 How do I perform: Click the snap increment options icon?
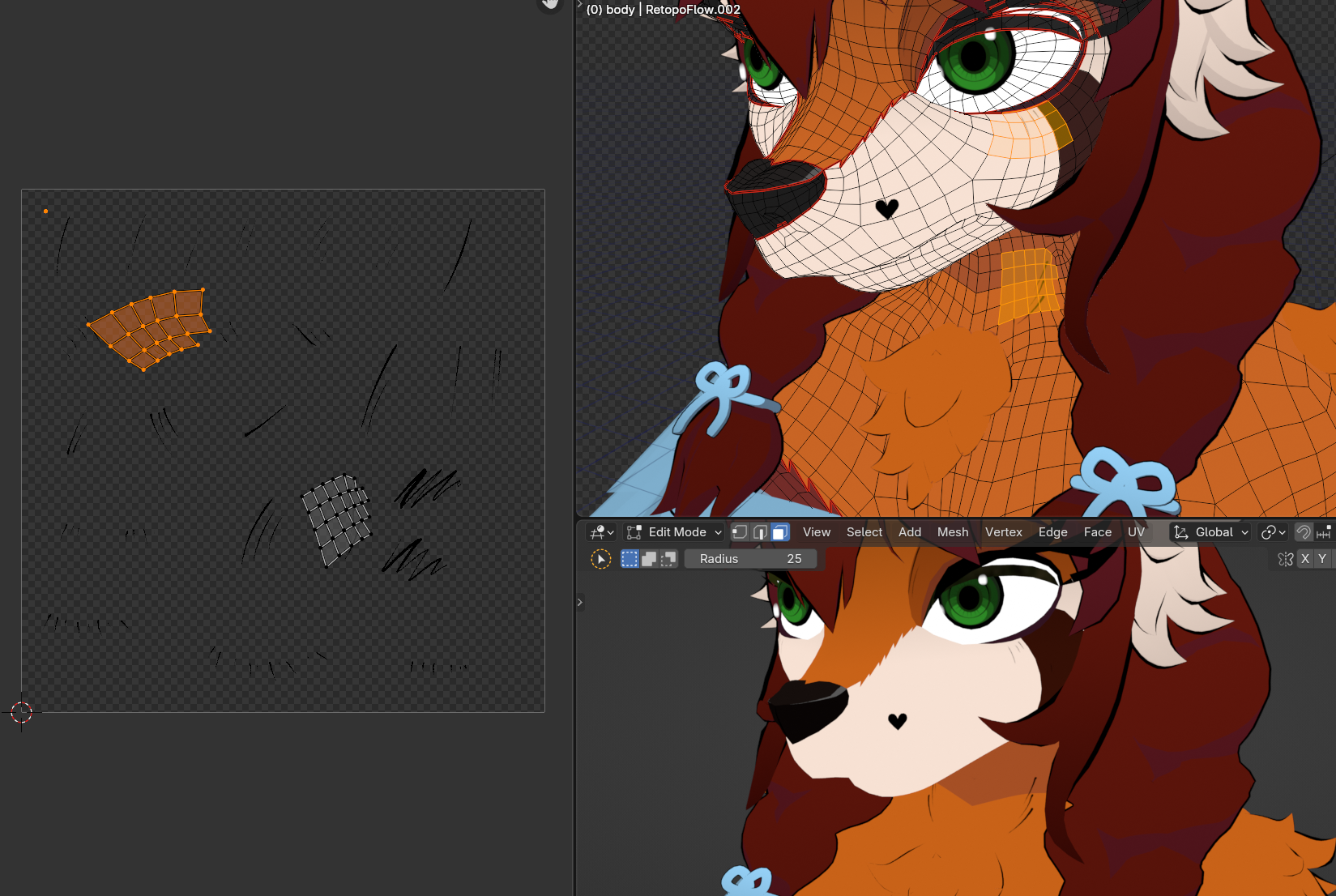1324,532
